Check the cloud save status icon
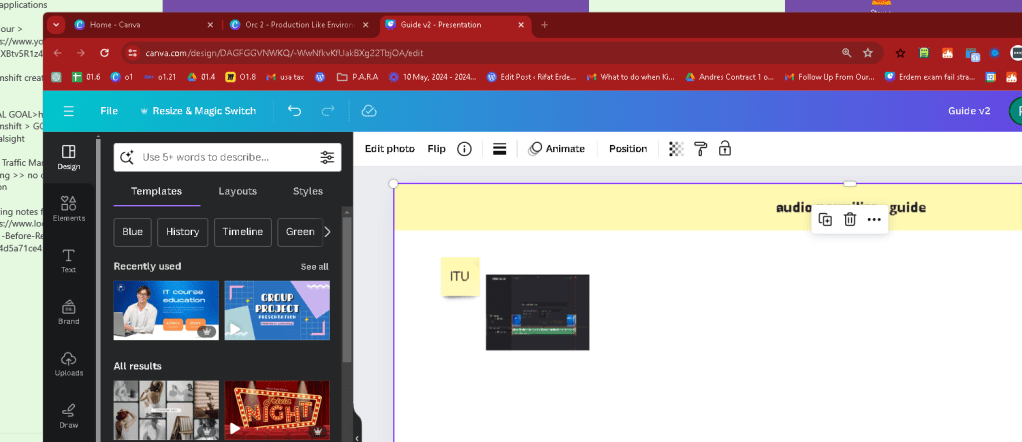The image size is (1022, 442). [368, 111]
